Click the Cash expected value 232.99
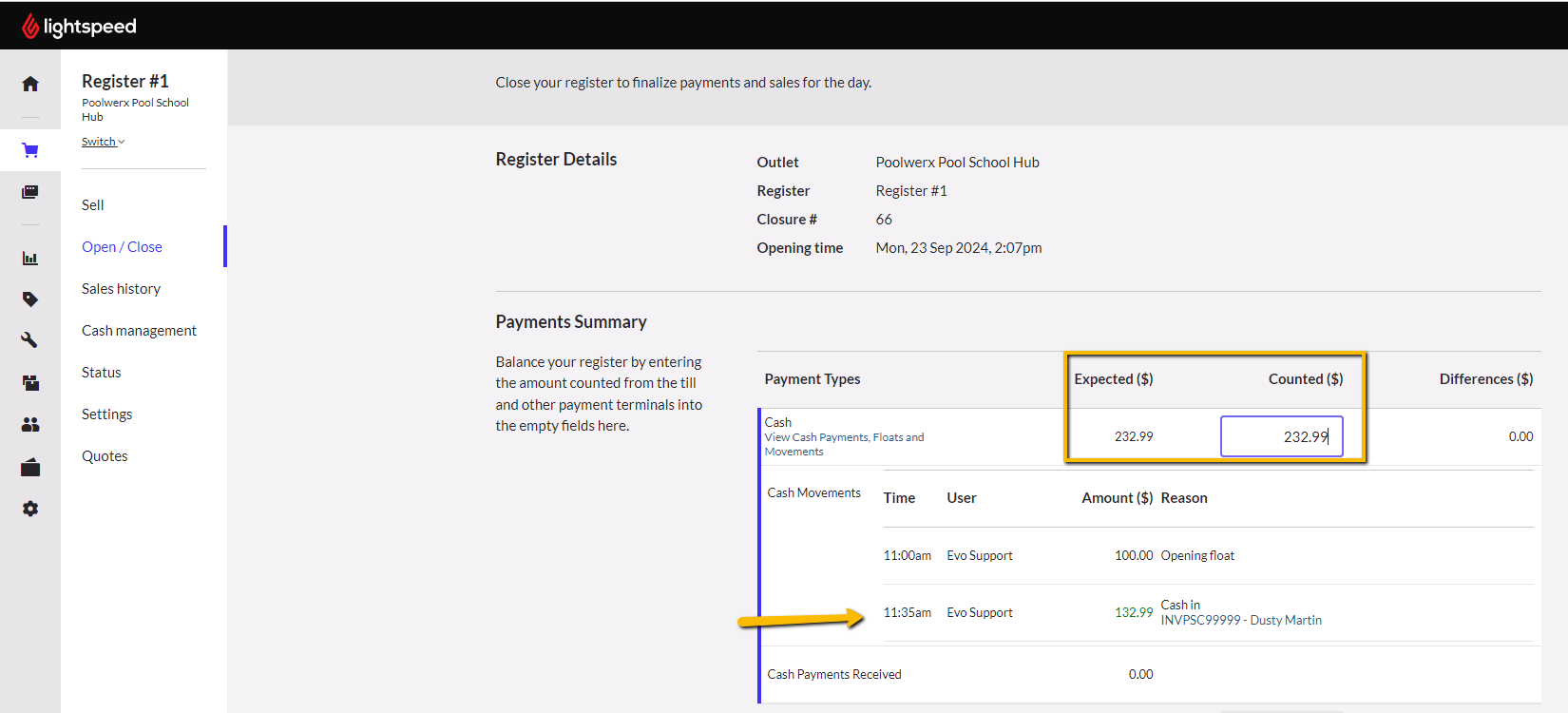Image resolution: width=1568 pixels, height=713 pixels. (x=1134, y=436)
